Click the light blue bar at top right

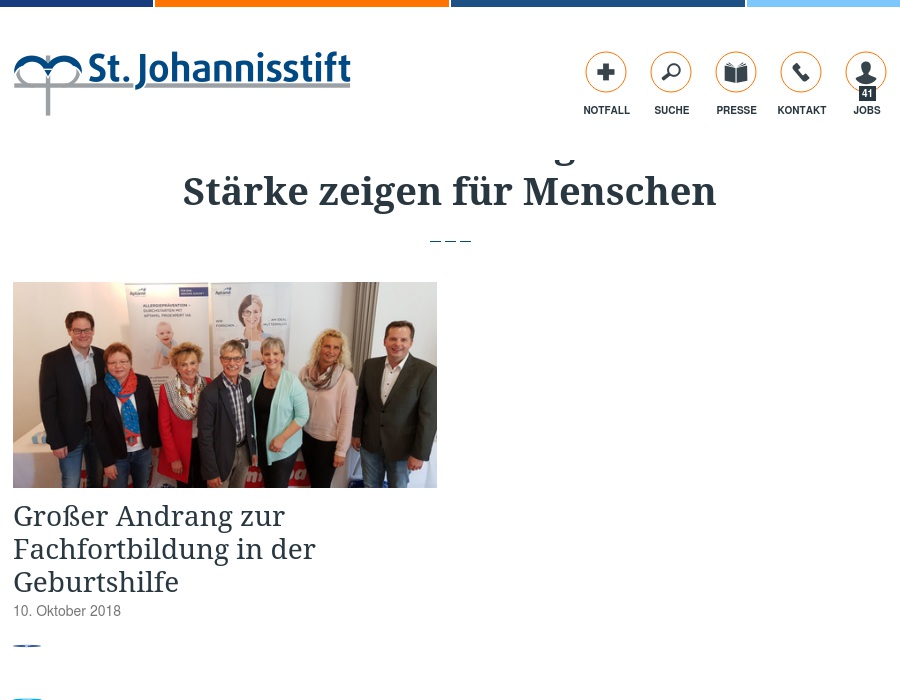[823, 3]
